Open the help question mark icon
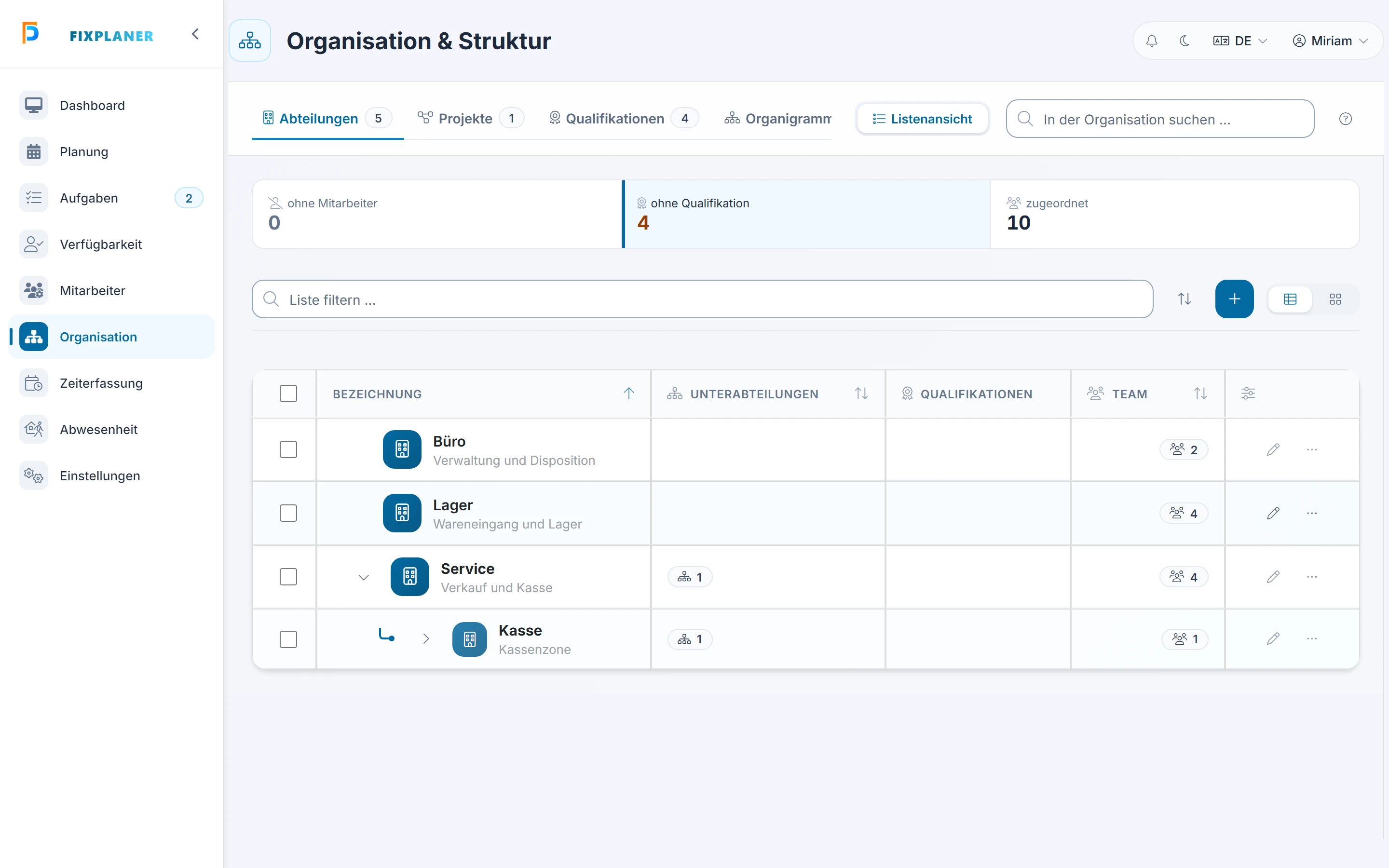This screenshot has height=868, width=1389. [1346, 119]
